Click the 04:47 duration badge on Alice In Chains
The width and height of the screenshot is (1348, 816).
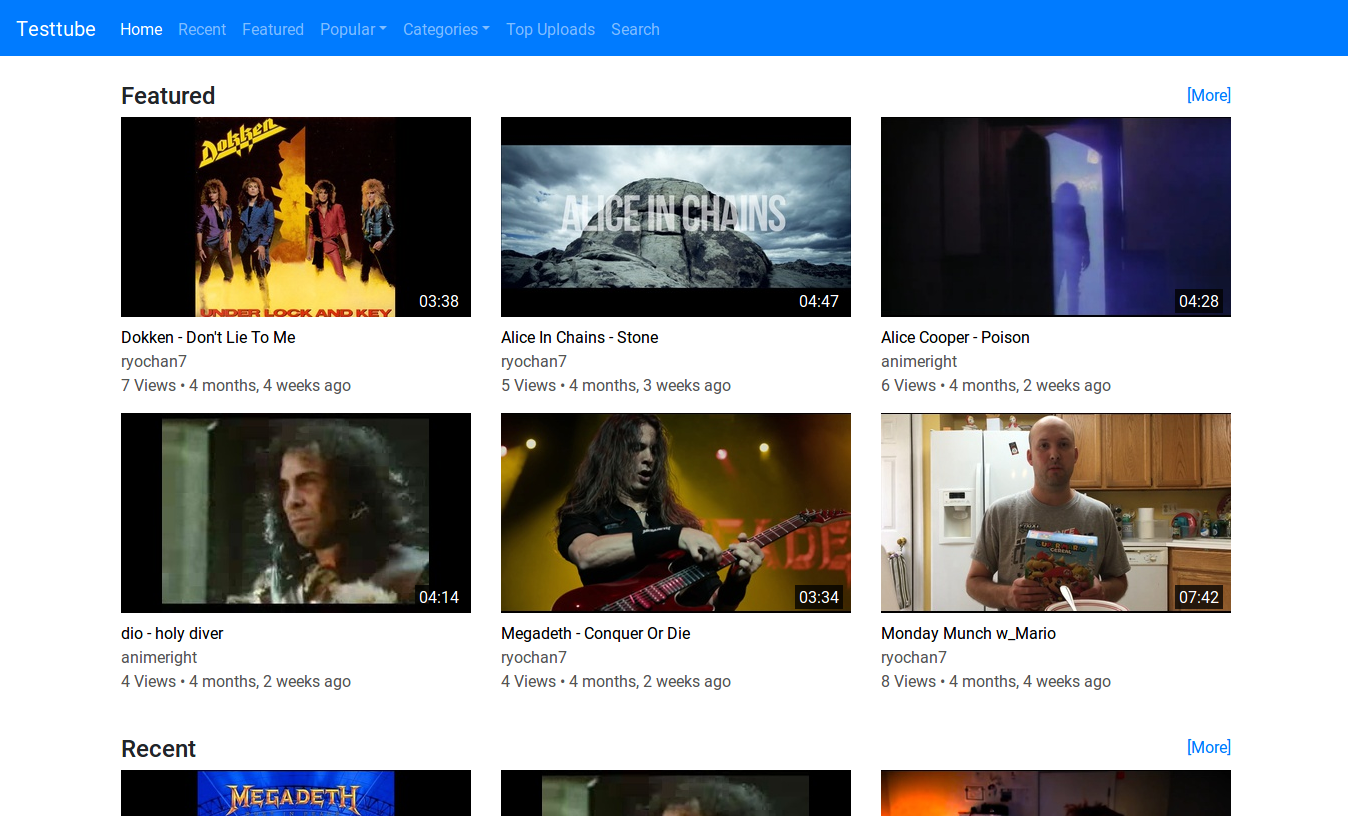tap(819, 301)
